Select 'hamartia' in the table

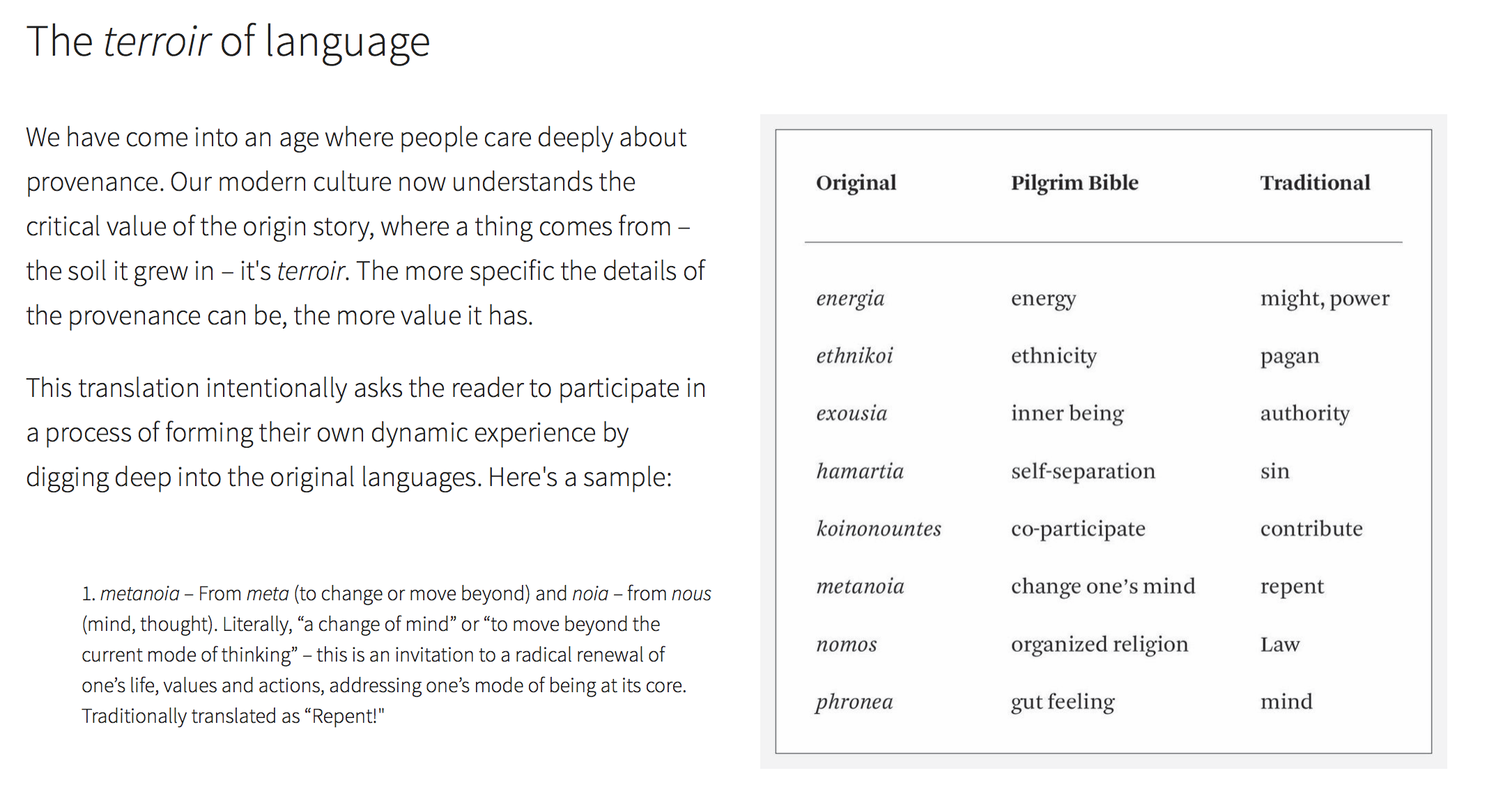click(x=860, y=471)
